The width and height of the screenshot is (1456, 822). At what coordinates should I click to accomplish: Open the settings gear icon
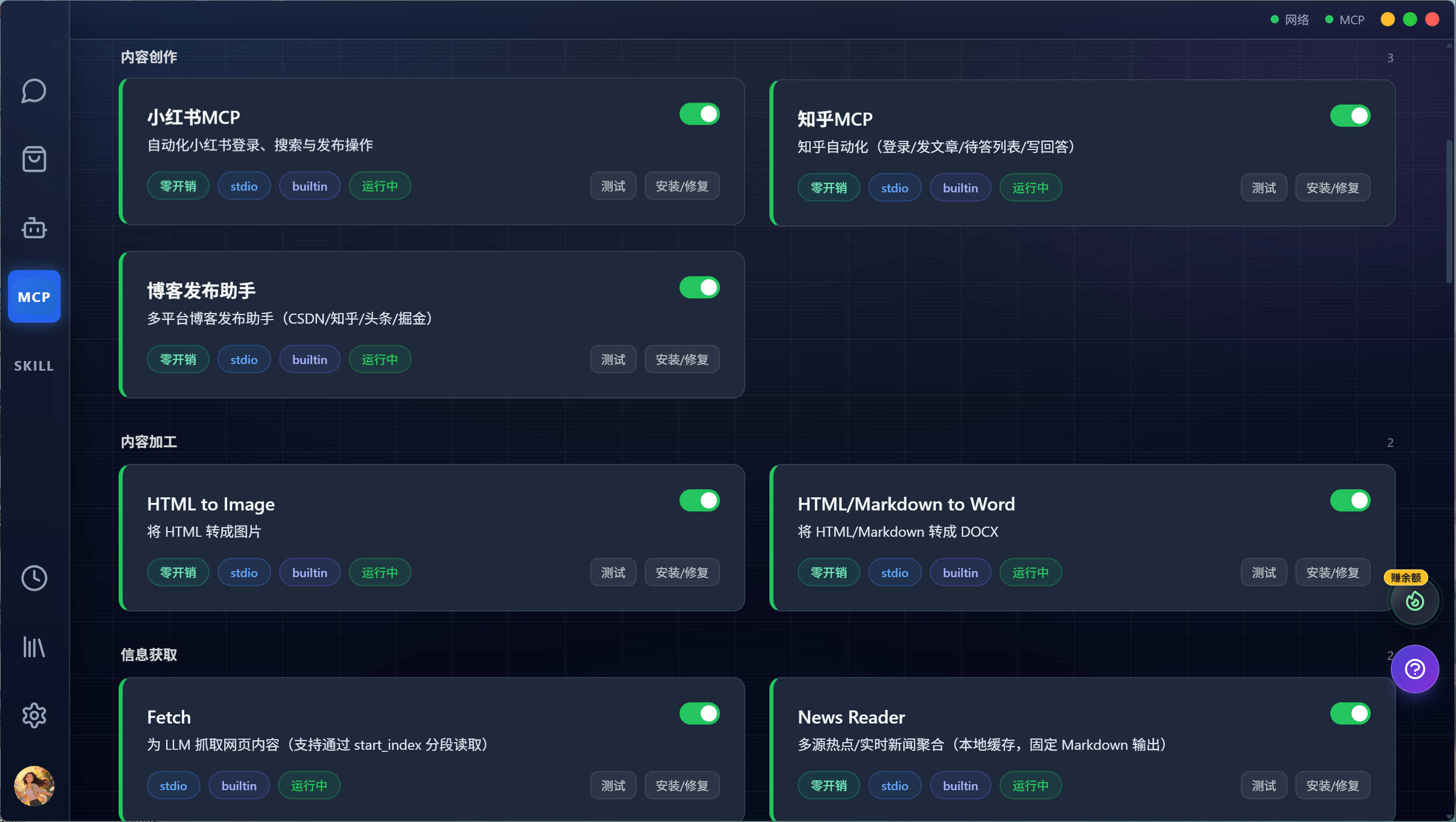tap(34, 715)
